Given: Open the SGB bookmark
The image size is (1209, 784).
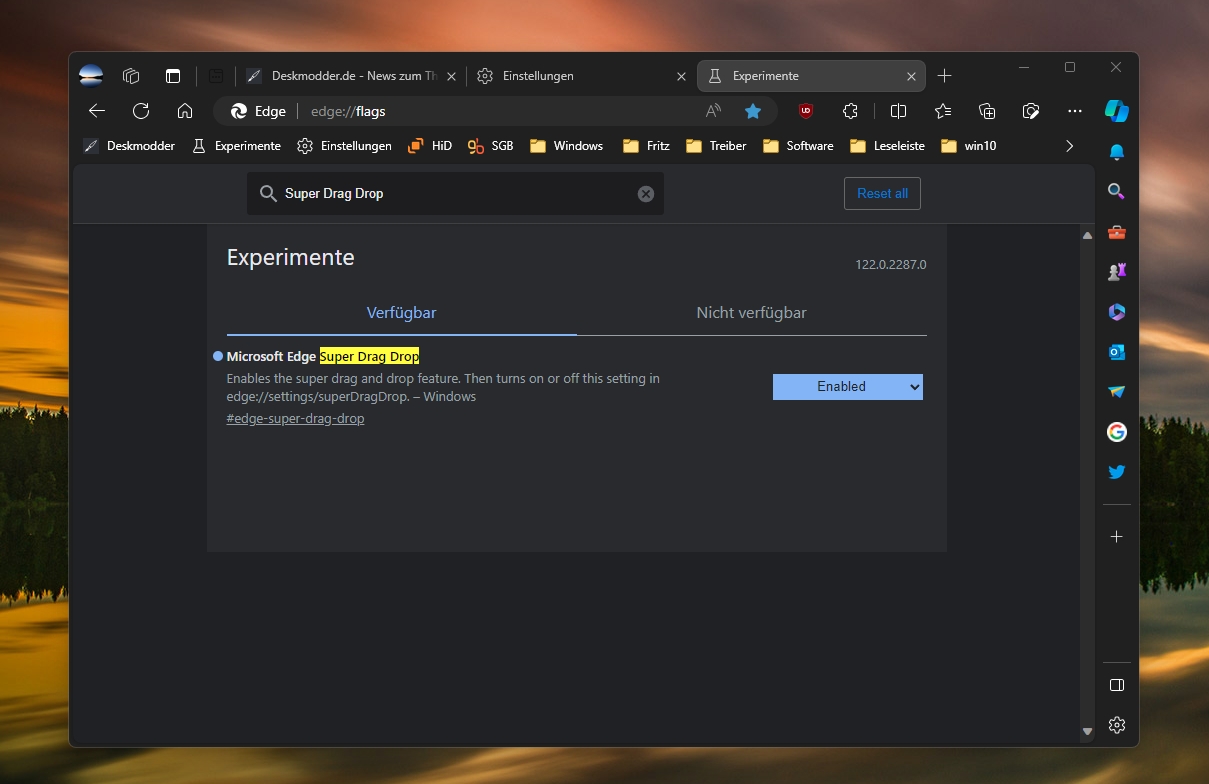Looking at the screenshot, I should click(x=490, y=146).
